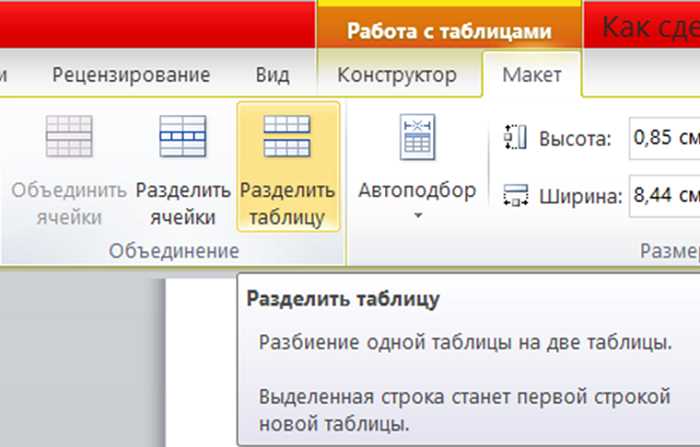The height and width of the screenshot is (447, 700).
Task: Click the greyed Merge Cells icon (Объединить ячейки)
Action: (69, 136)
